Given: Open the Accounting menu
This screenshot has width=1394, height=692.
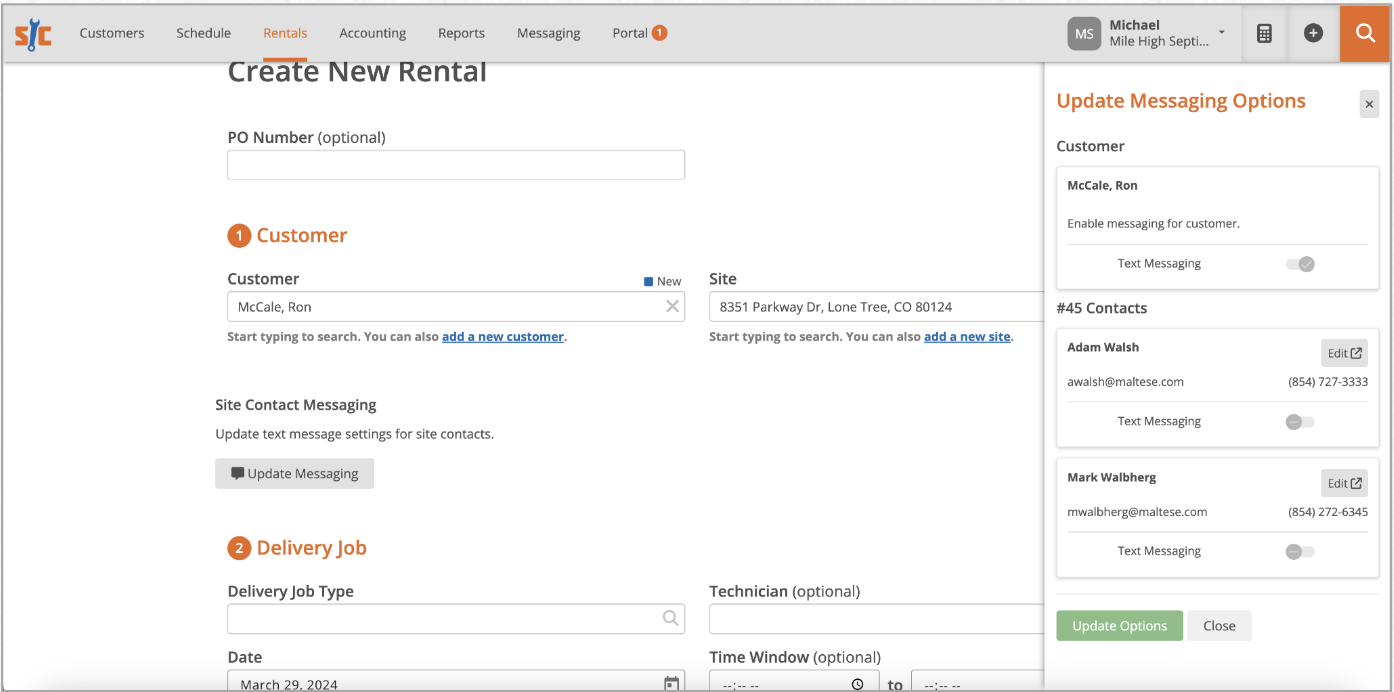Looking at the screenshot, I should click(x=372, y=33).
